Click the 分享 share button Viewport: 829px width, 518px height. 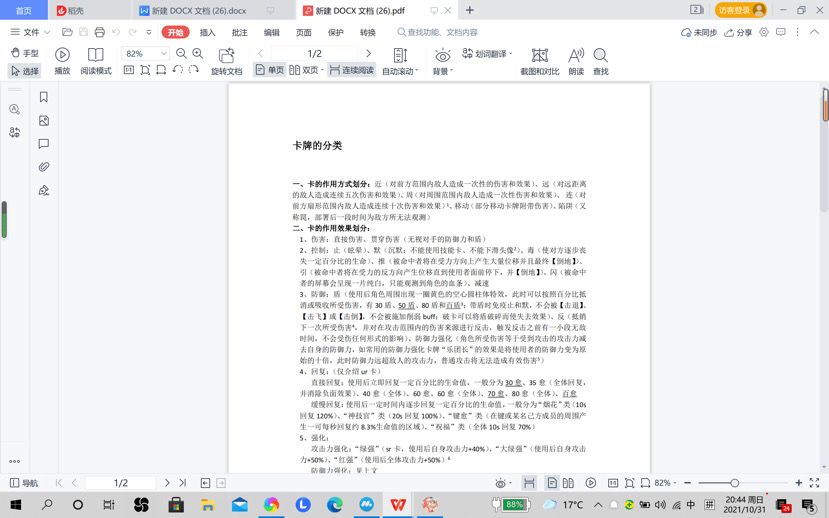(738, 32)
